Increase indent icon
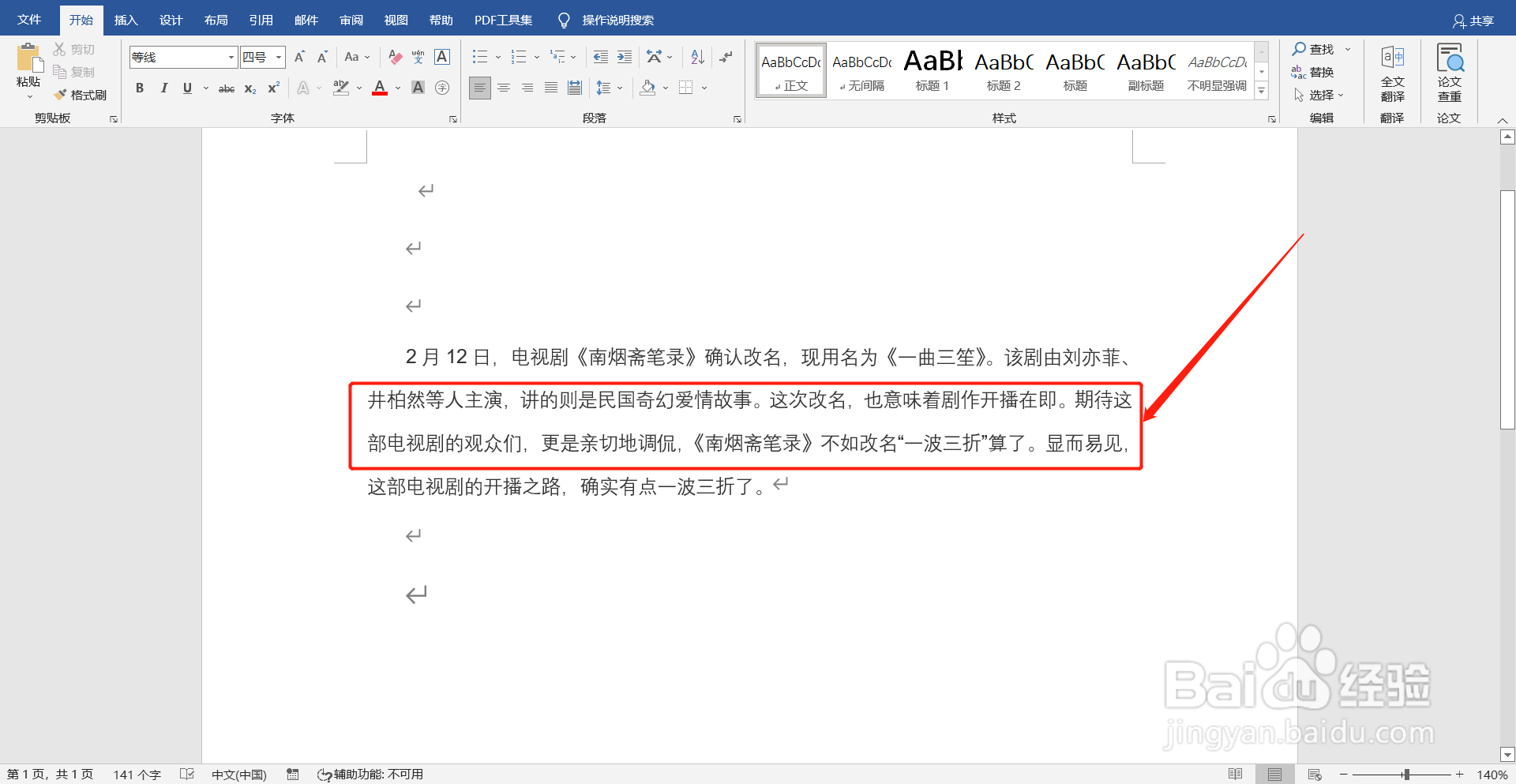Image resolution: width=1516 pixels, height=784 pixels. [x=625, y=57]
